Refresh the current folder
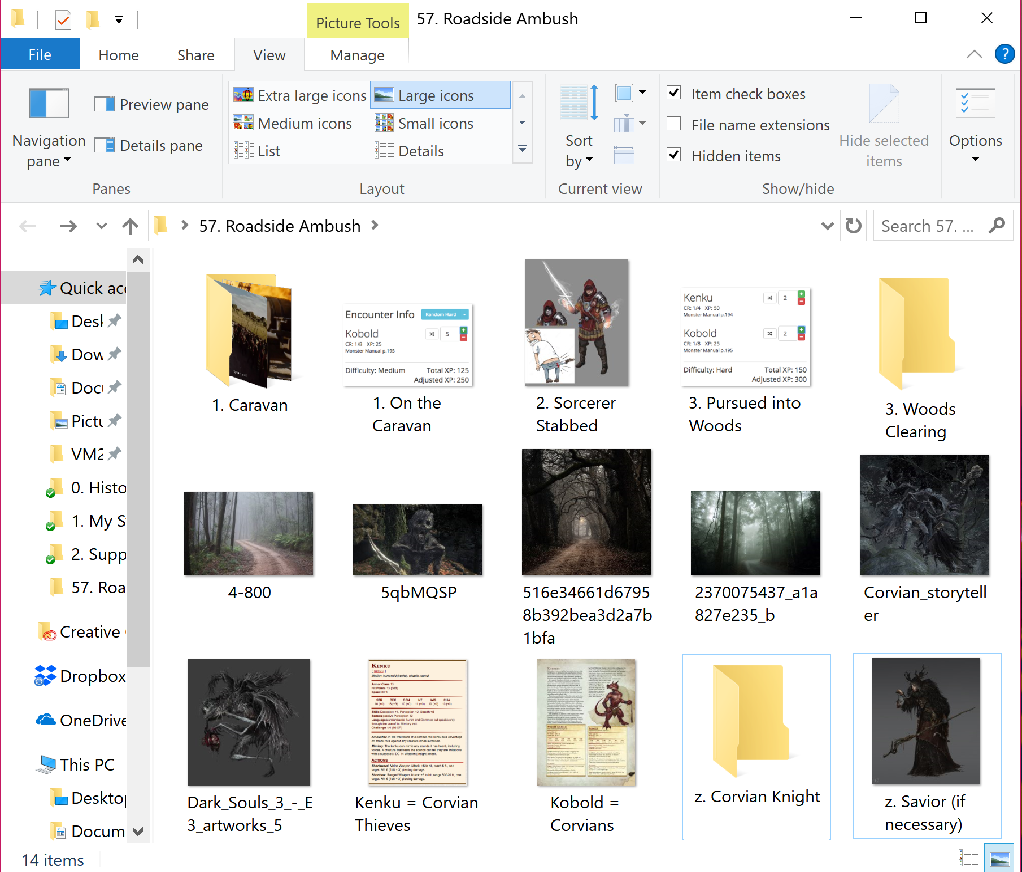Screen dimensions: 1022x872 (x=853, y=226)
